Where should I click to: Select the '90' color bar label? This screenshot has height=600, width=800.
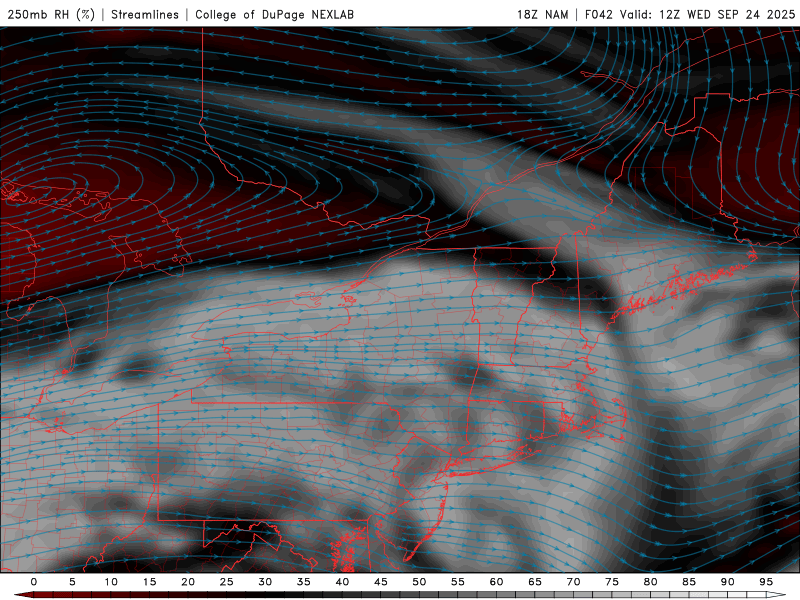(727, 582)
